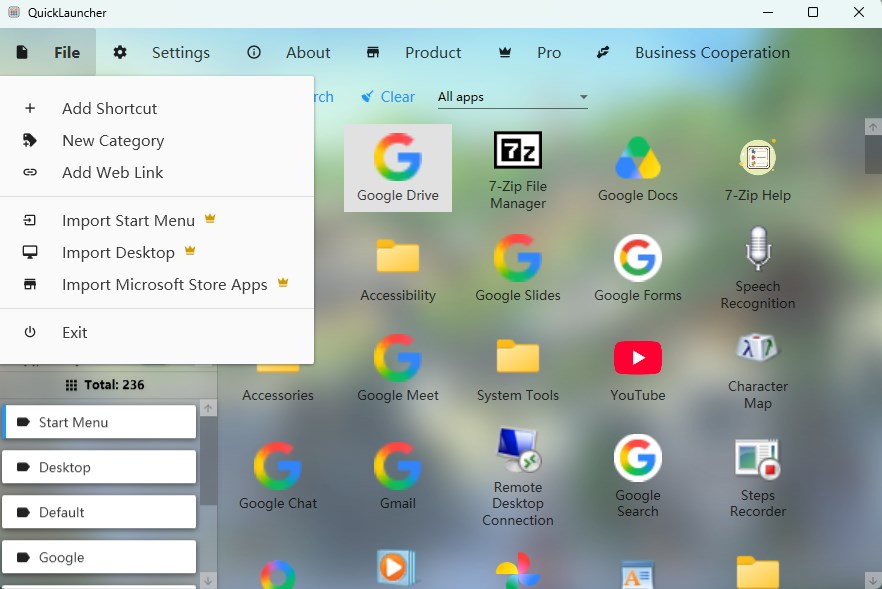Click the About info icon
This screenshot has width=882, height=589.
[x=254, y=52]
